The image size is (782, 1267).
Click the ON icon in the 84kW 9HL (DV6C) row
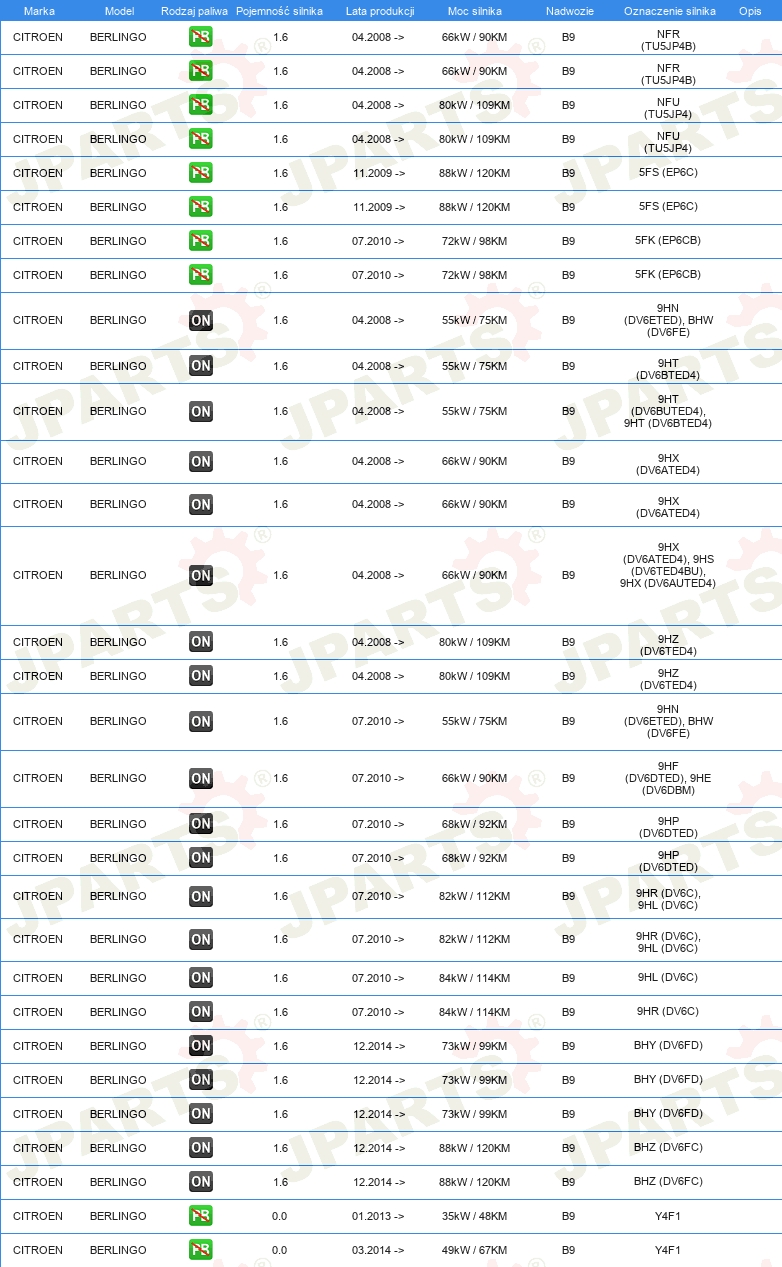(201, 978)
